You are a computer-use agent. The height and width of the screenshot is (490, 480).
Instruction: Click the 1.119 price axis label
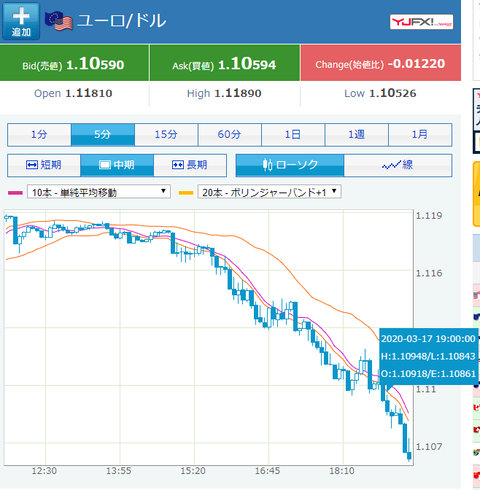429,216
